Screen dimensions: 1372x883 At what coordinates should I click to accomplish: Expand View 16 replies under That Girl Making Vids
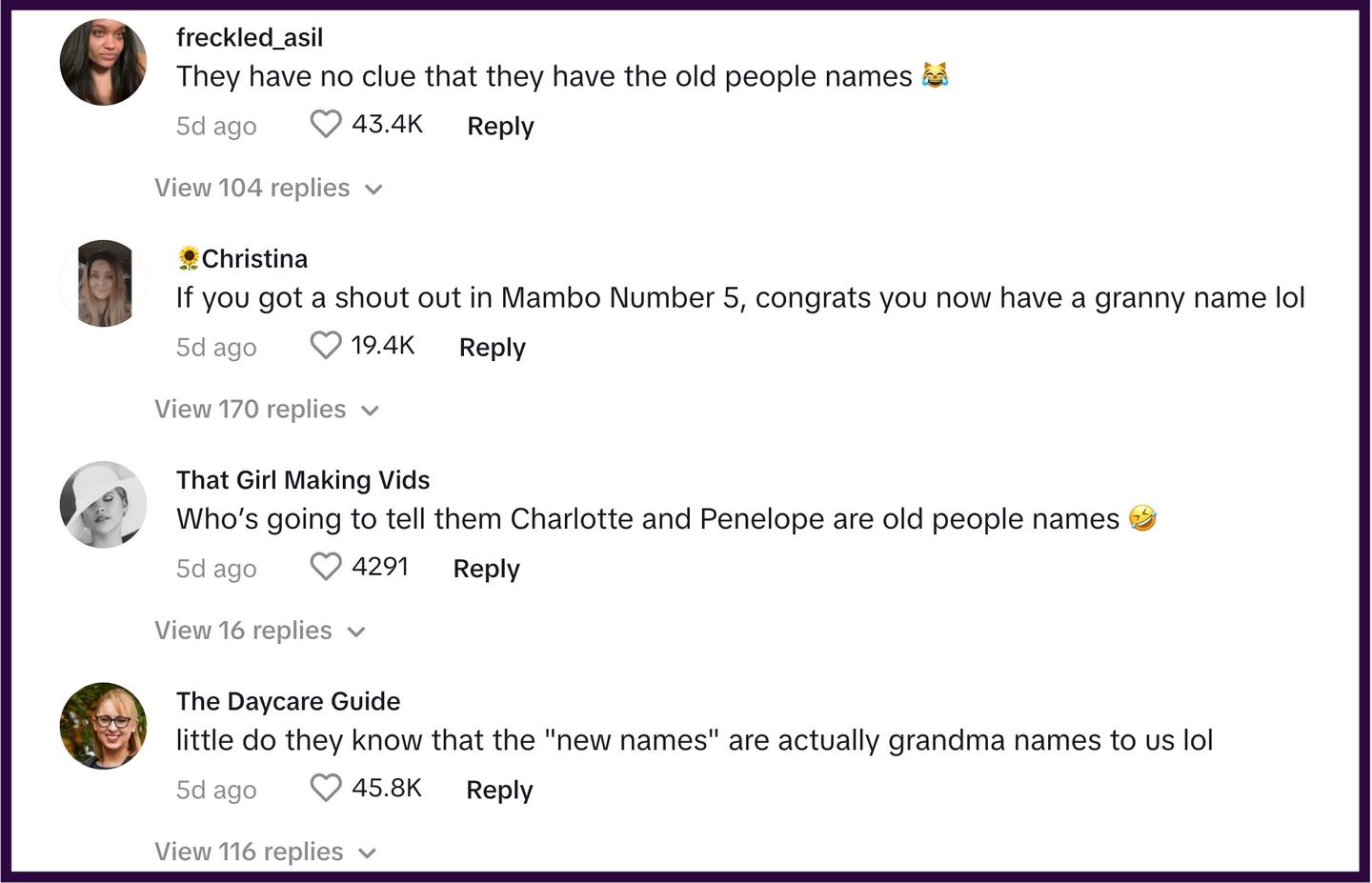click(x=244, y=630)
